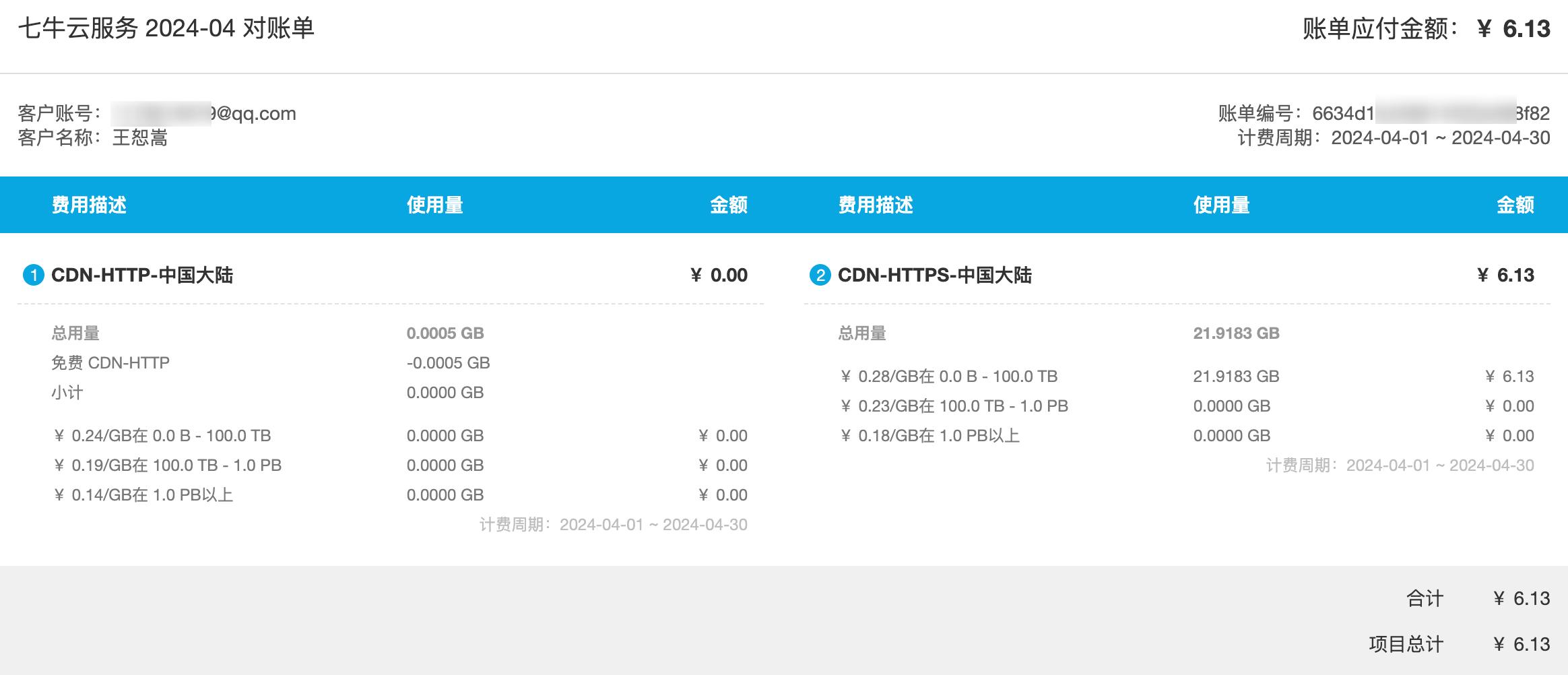This screenshot has height=675, width=1568.
Task: Click the ¥ 0.00 amount in 0.23/GB row
Action: pyautogui.click(x=1509, y=406)
